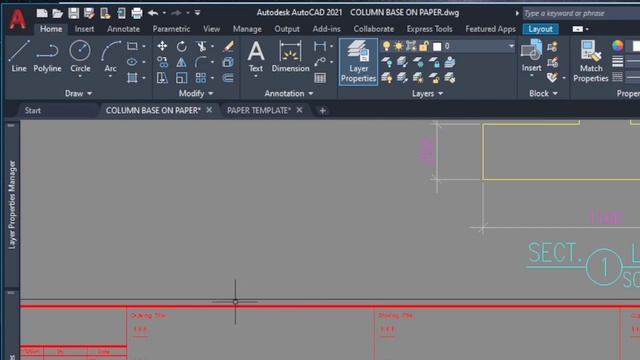Switch to PAPER TEMPLATE drawing tab
Image resolution: width=640 pixels, height=360 pixels.
(259, 110)
